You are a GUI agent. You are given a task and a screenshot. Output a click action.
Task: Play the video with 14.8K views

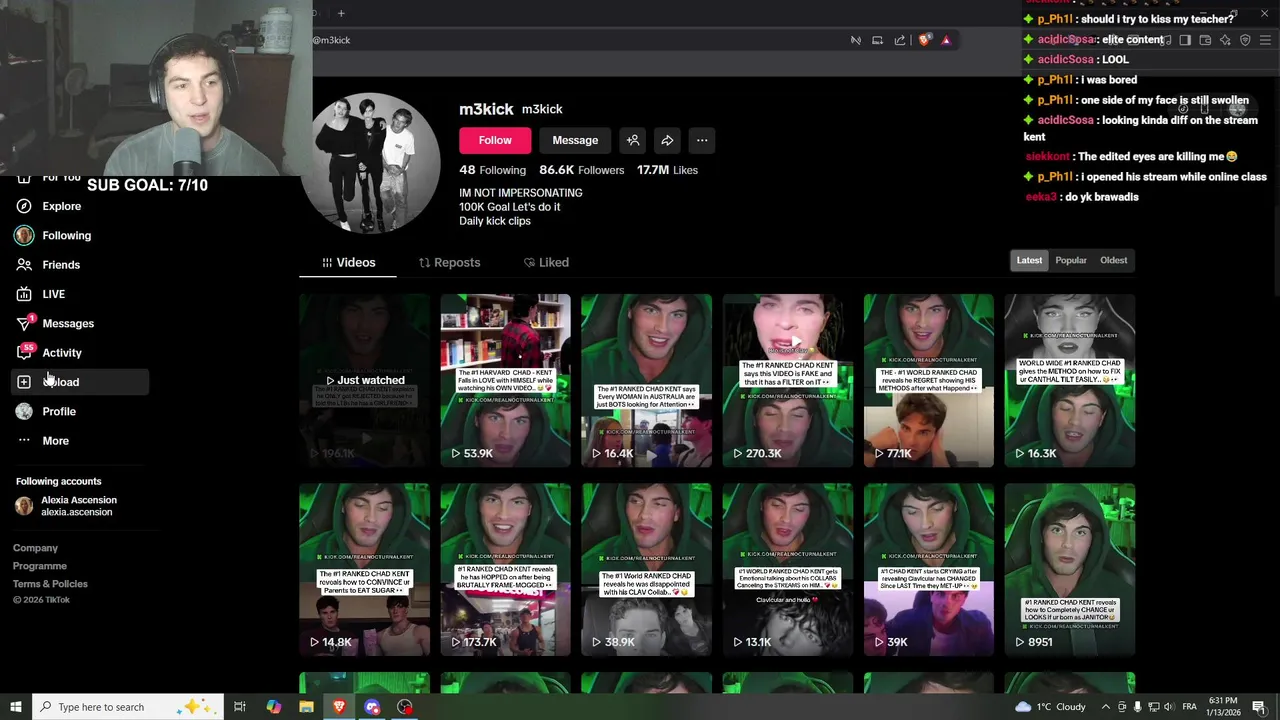tap(364, 570)
